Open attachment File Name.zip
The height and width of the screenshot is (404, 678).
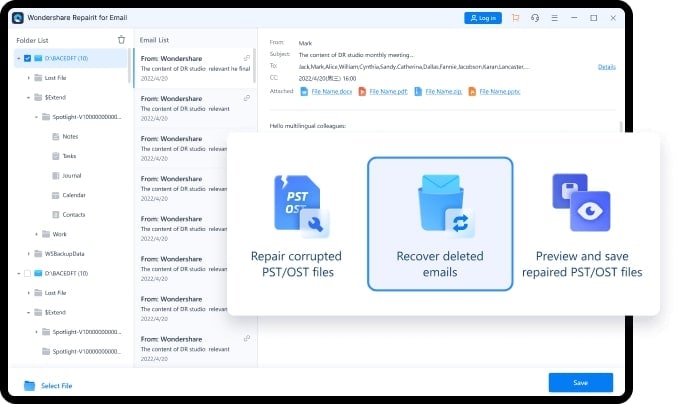coord(444,92)
